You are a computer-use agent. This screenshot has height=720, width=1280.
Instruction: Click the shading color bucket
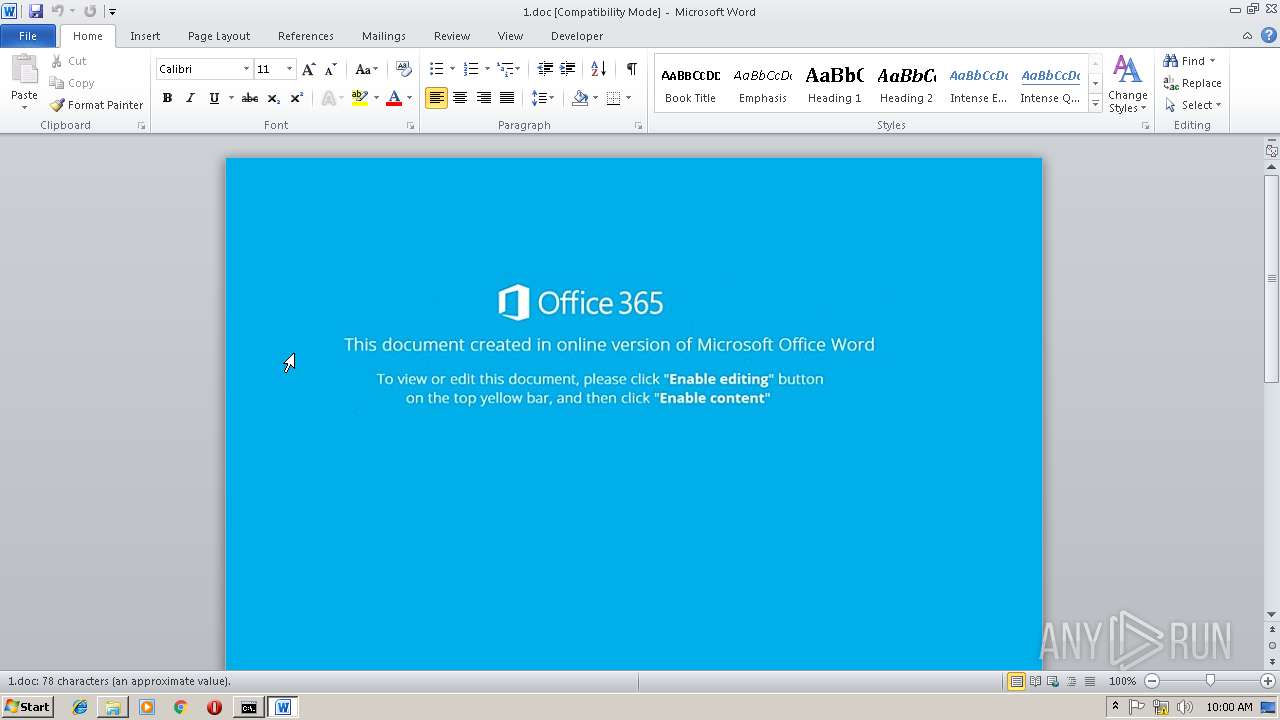[580, 98]
